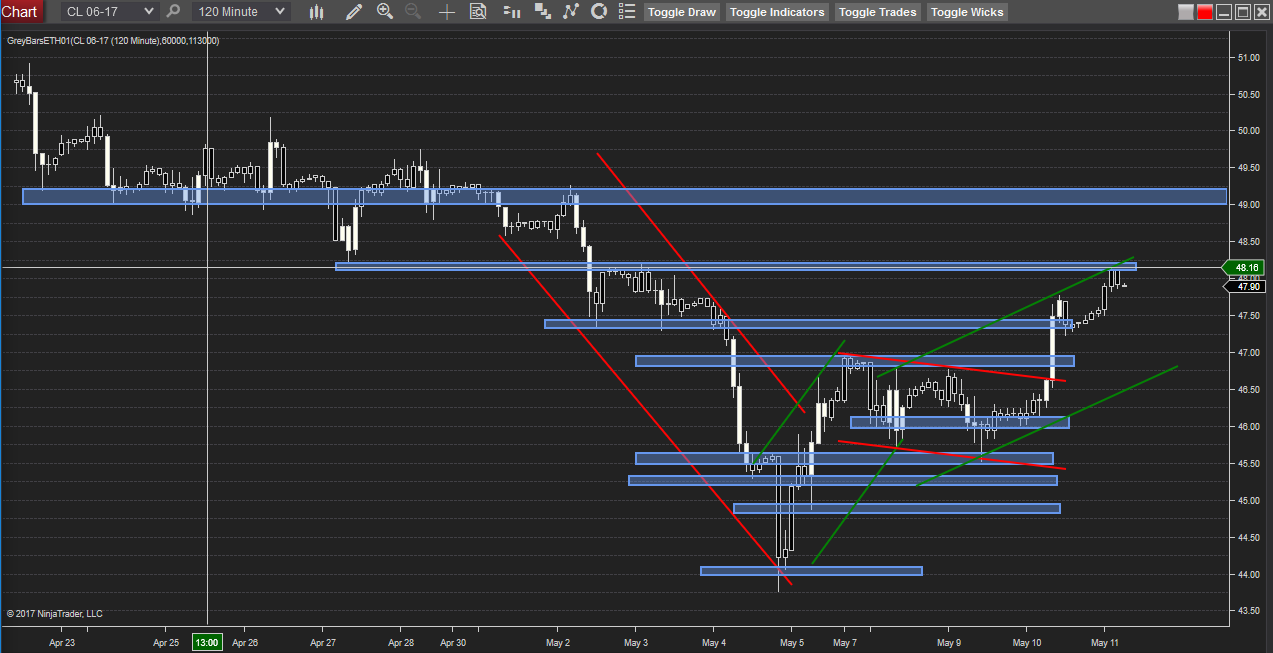The width and height of the screenshot is (1273, 653).
Task: Select the 47.90 current price marker
Action: pyautogui.click(x=1246, y=287)
